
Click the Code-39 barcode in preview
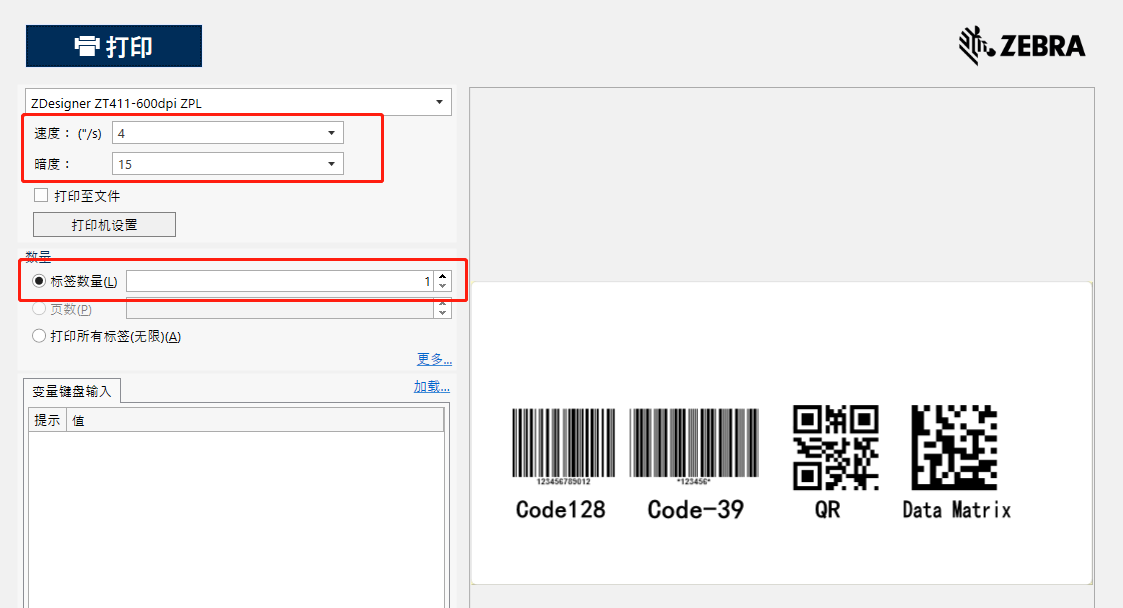click(x=694, y=446)
